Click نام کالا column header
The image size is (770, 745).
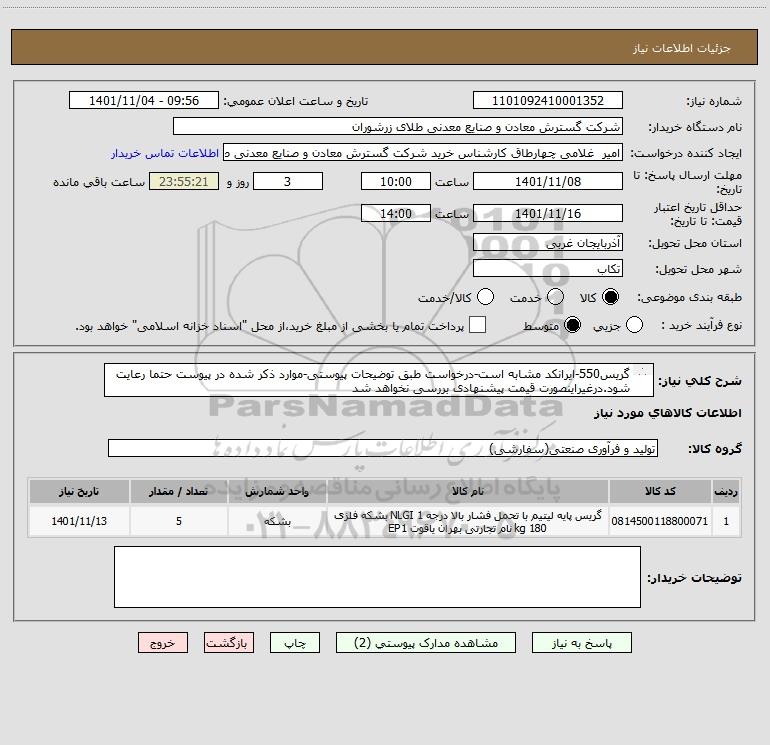[x=468, y=492]
